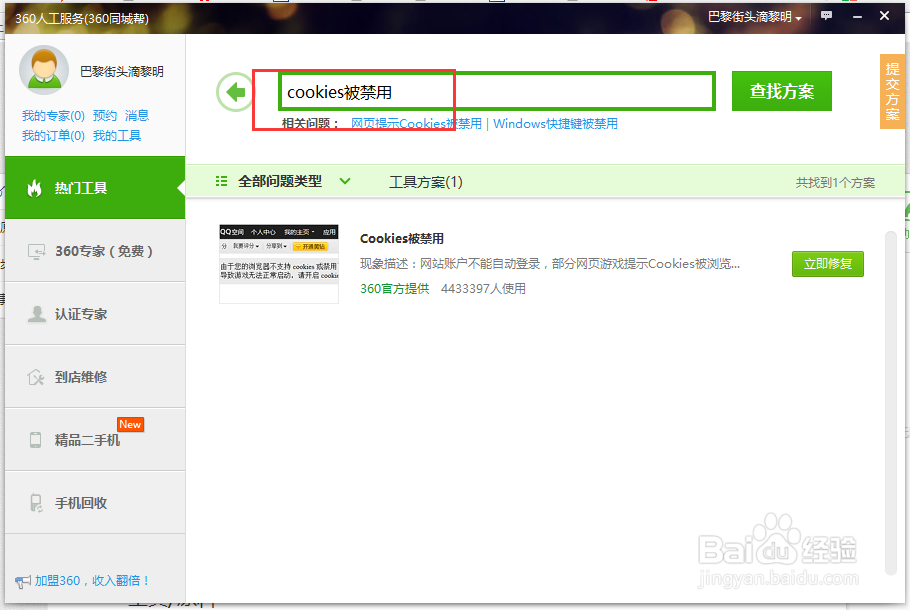This screenshot has height=610, width=910.
Task: Open the 我的专家(0) link
Action: click(x=53, y=115)
